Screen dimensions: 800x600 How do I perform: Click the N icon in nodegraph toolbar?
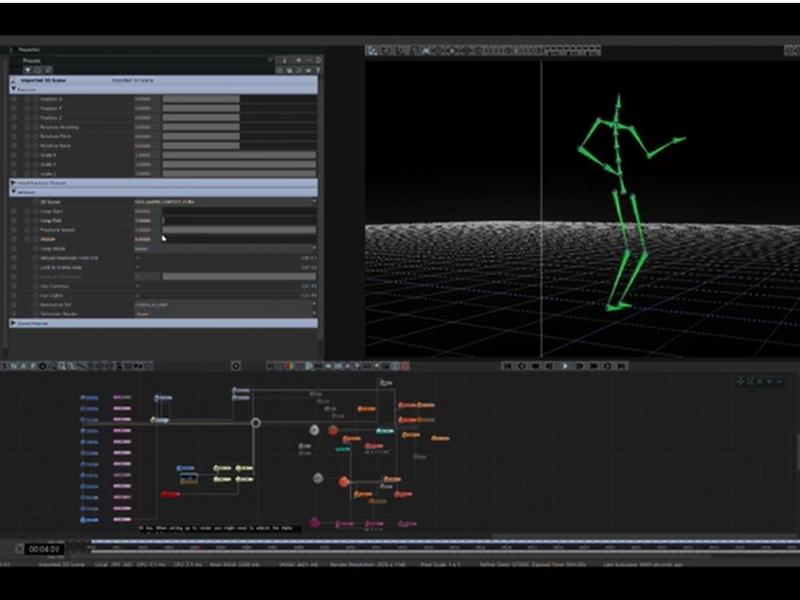point(14,366)
